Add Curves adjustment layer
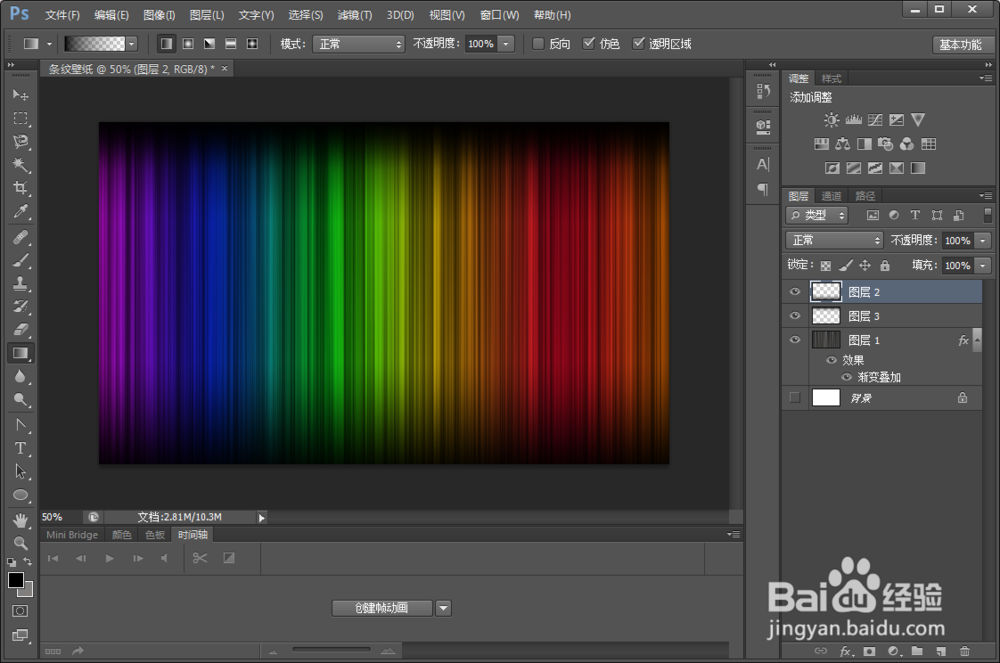This screenshot has height=663, width=1000. tap(875, 120)
